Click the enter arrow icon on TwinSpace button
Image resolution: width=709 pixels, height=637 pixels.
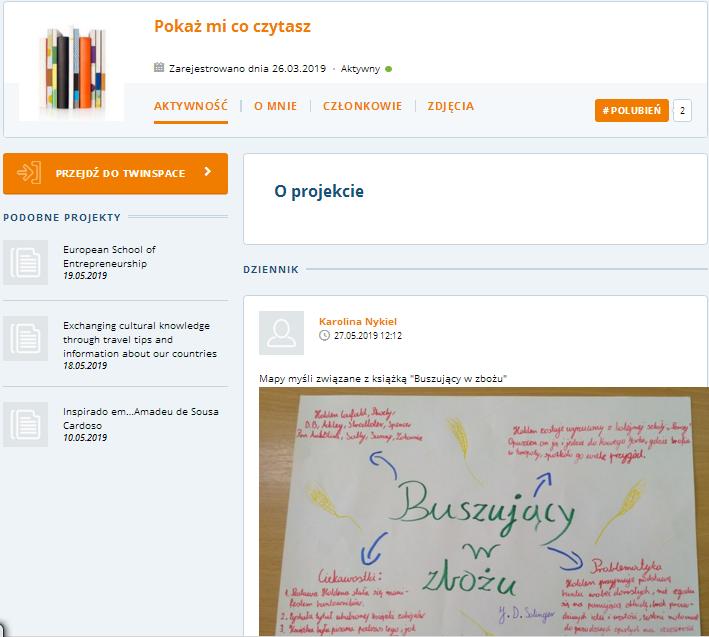click(x=29, y=173)
